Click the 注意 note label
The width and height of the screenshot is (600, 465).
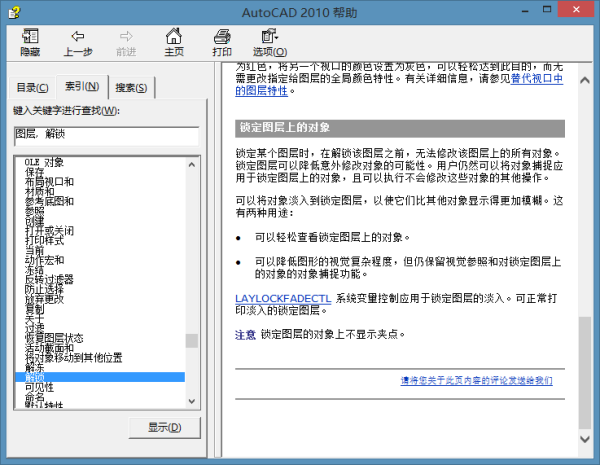pos(245,335)
